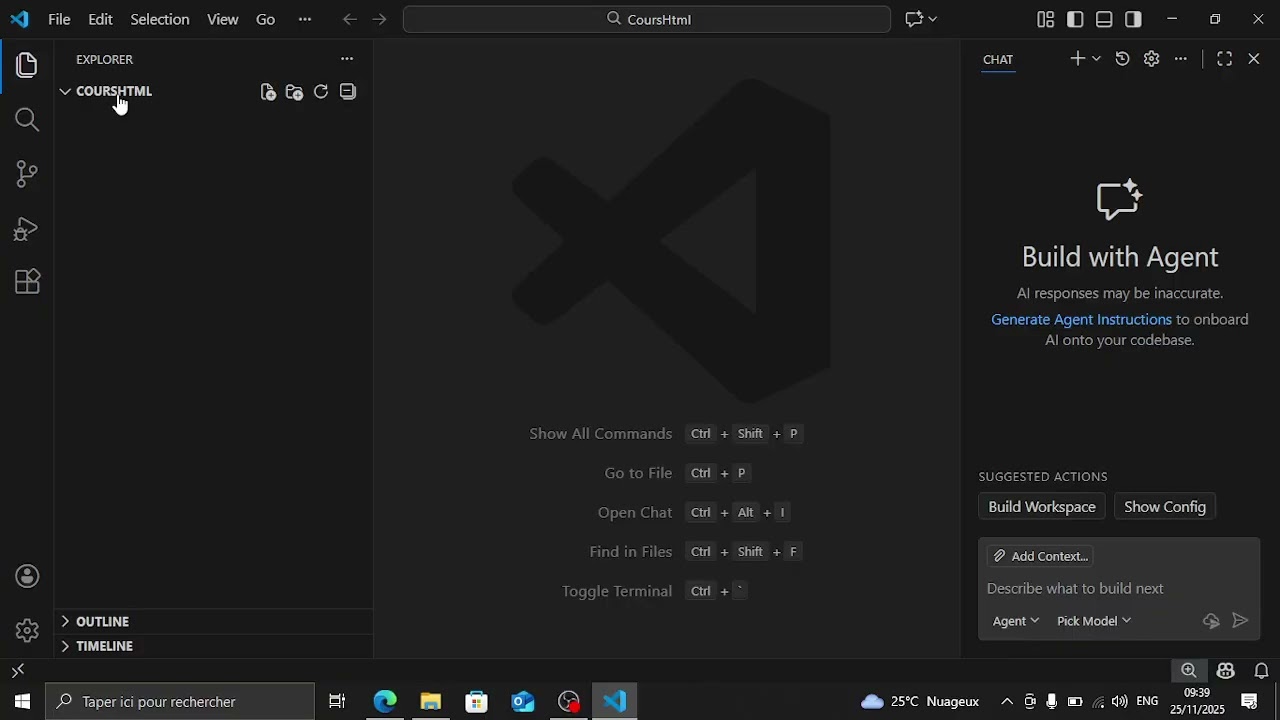Show more menus via title bar ellipsis
This screenshot has height=720, width=1280.
pyautogui.click(x=305, y=19)
